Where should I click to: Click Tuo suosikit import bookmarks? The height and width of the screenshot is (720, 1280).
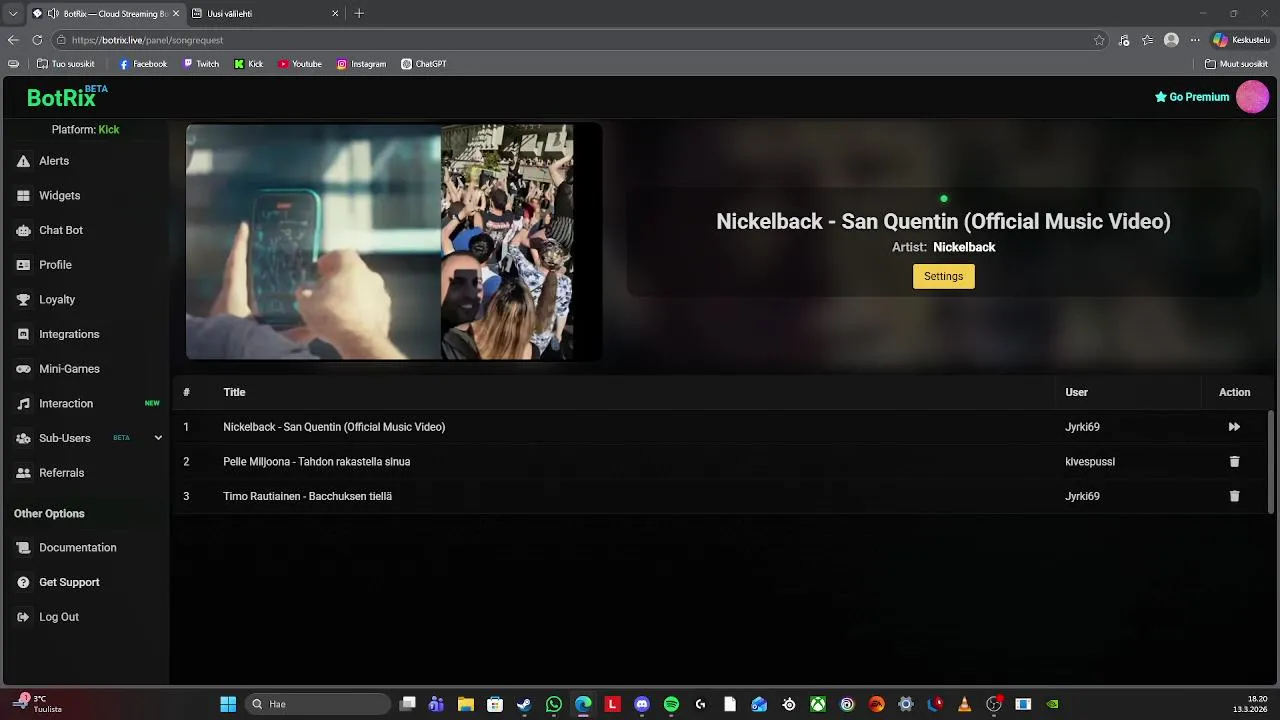click(66, 64)
